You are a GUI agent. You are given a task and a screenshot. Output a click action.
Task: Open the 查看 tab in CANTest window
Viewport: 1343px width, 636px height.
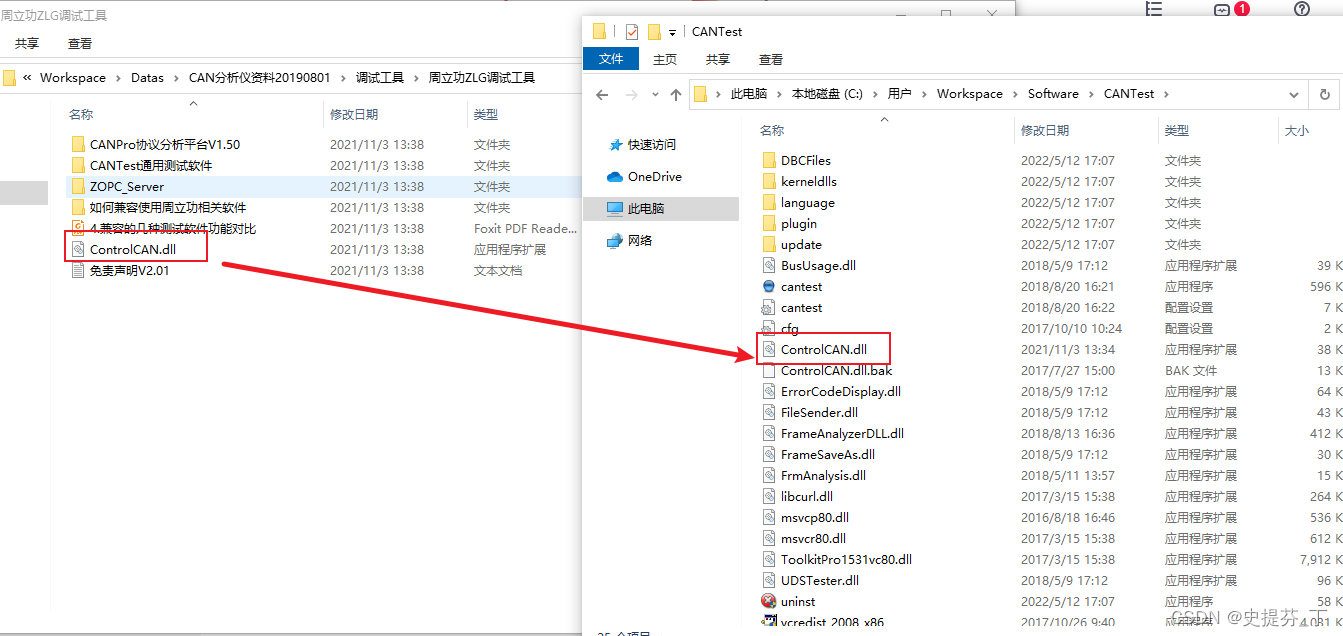(771, 59)
